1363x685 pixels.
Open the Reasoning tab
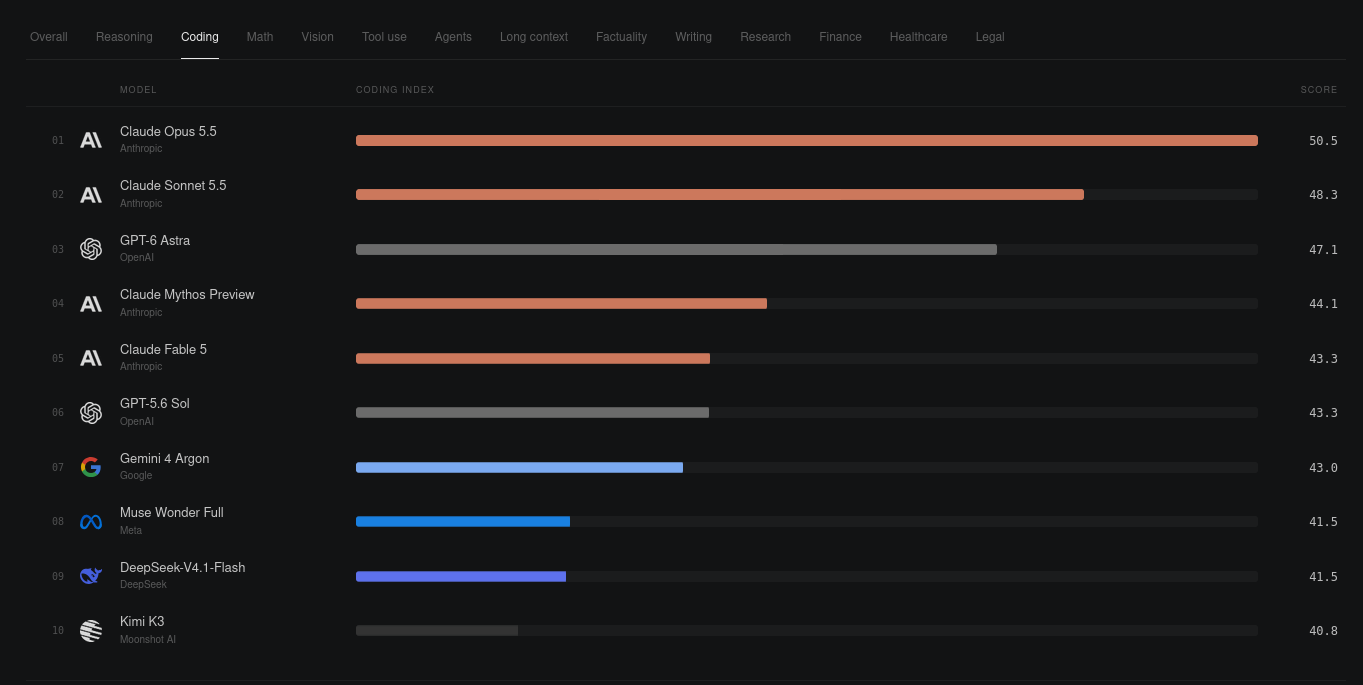tap(124, 37)
